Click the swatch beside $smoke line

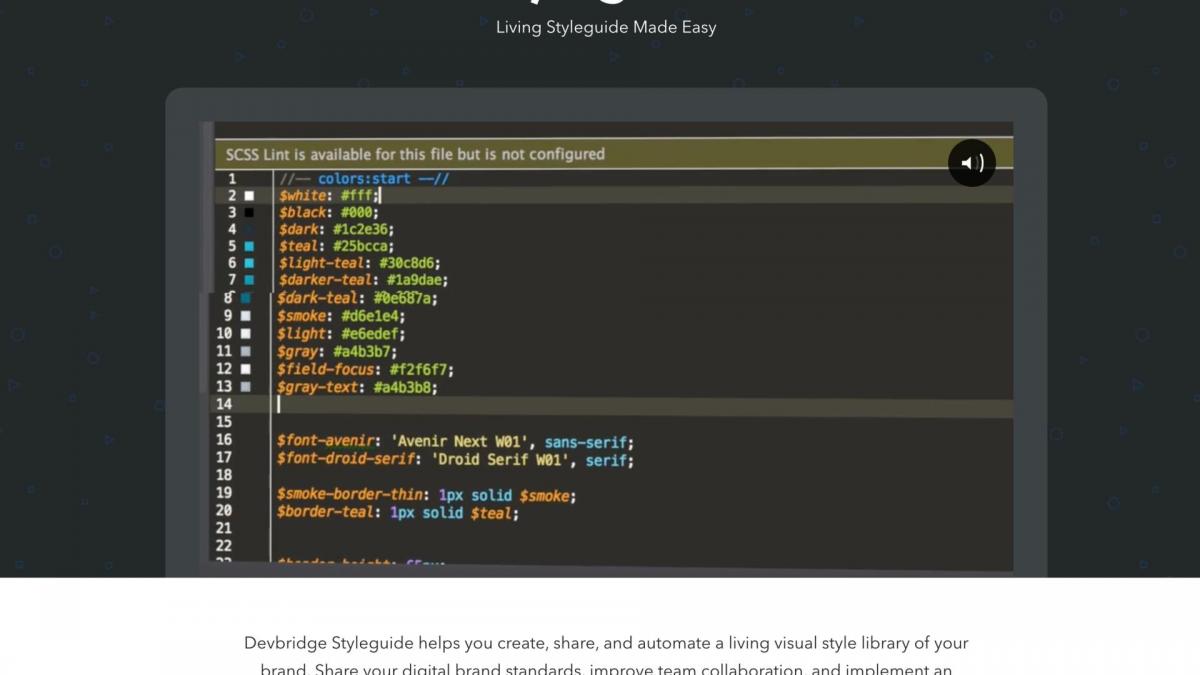click(246, 316)
